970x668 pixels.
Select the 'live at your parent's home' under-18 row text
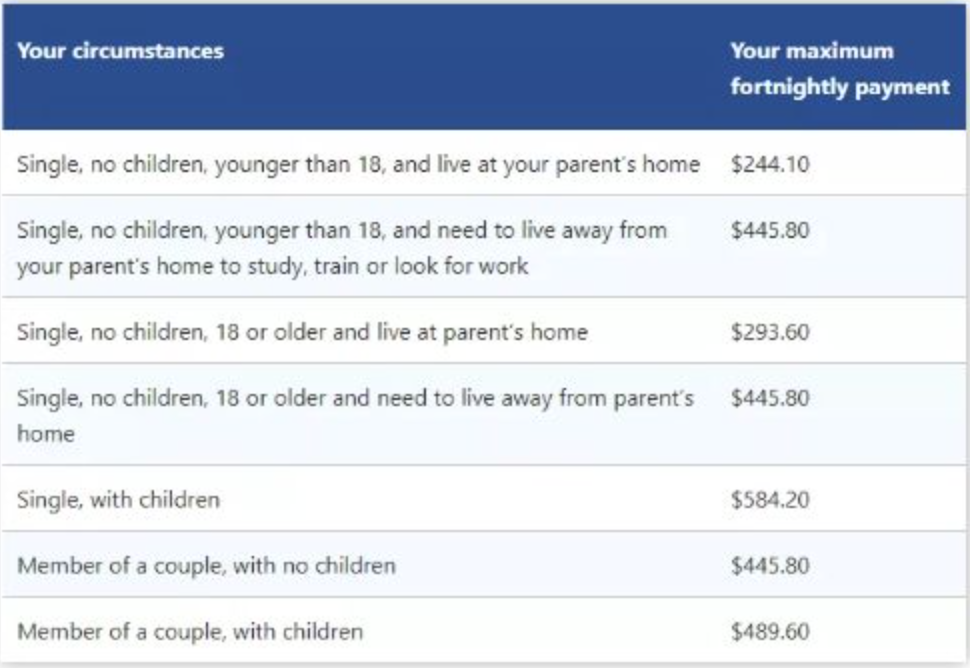[358, 164]
